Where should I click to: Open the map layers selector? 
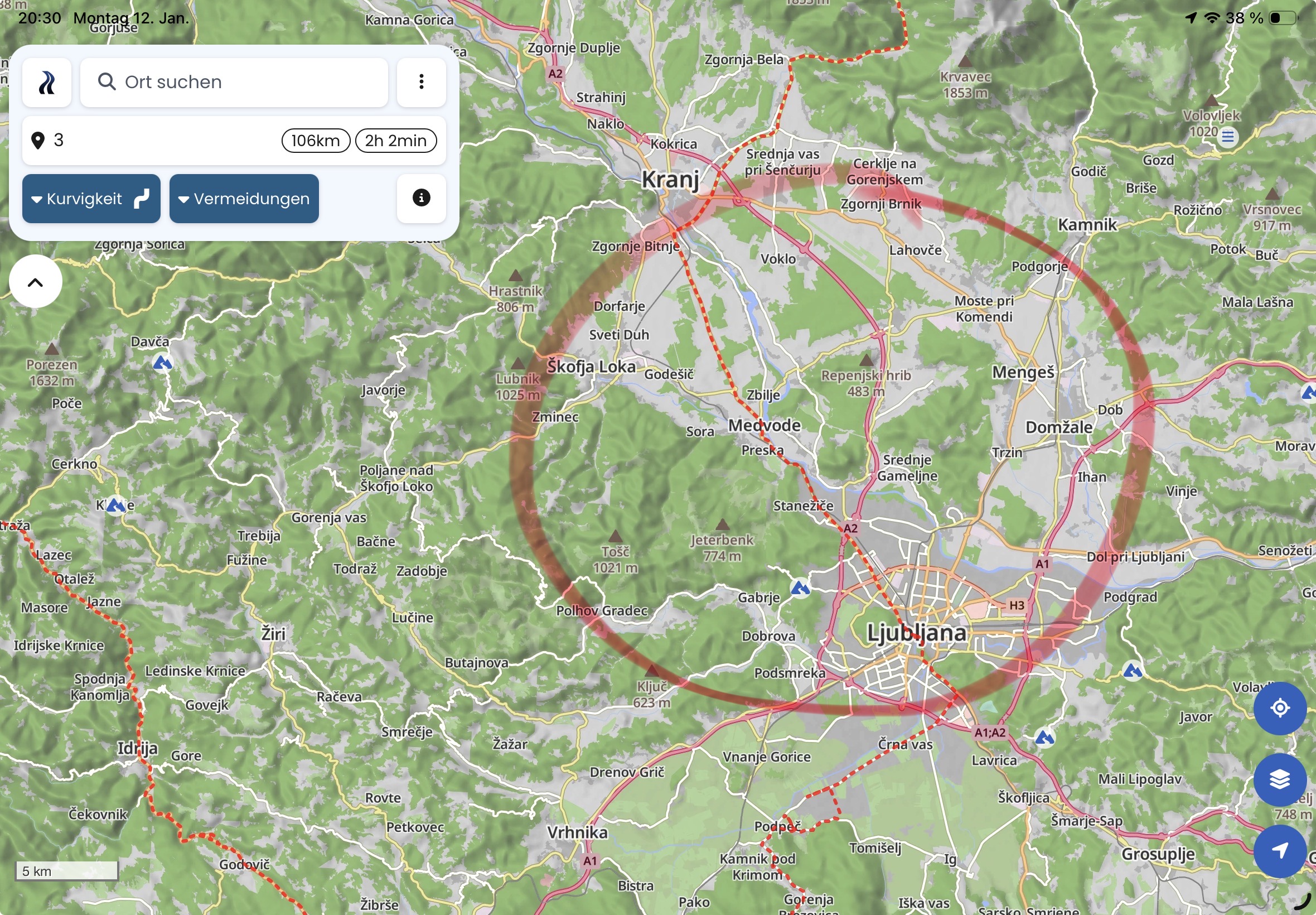(1279, 779)
